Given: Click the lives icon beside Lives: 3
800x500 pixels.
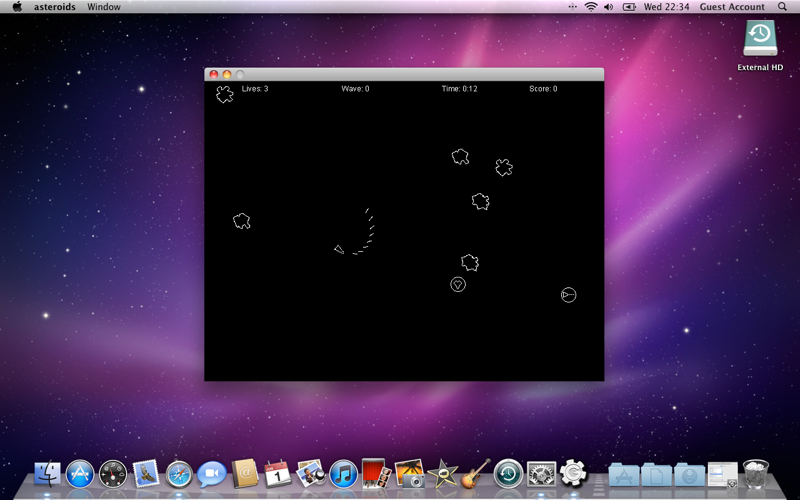Looking at the screenshot, I should [224, 94].
